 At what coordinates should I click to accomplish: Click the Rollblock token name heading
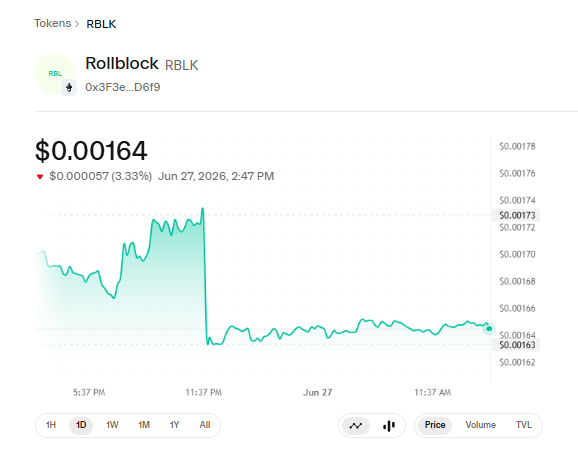(122, 63)
